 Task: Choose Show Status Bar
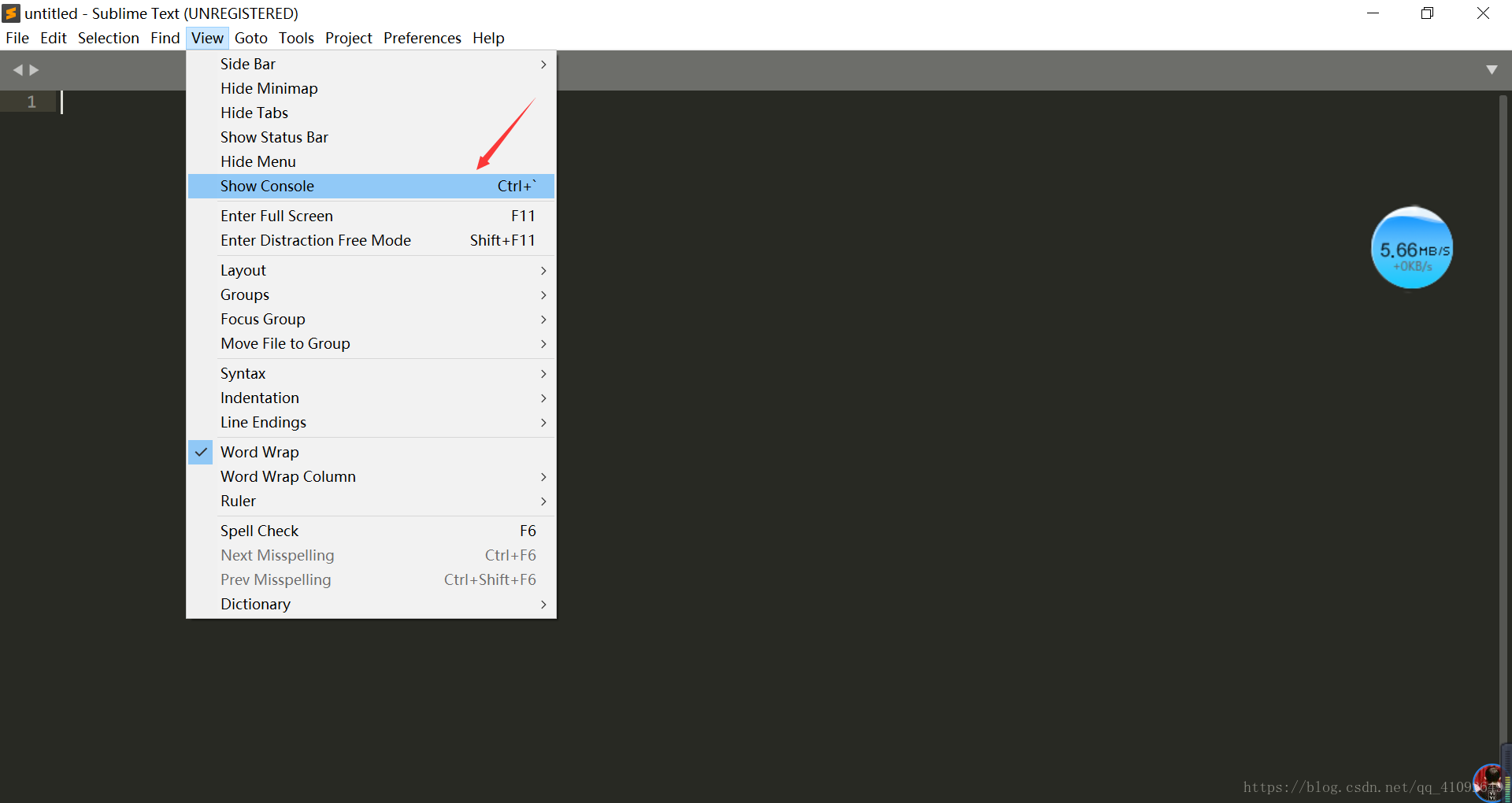click(372, 137)
